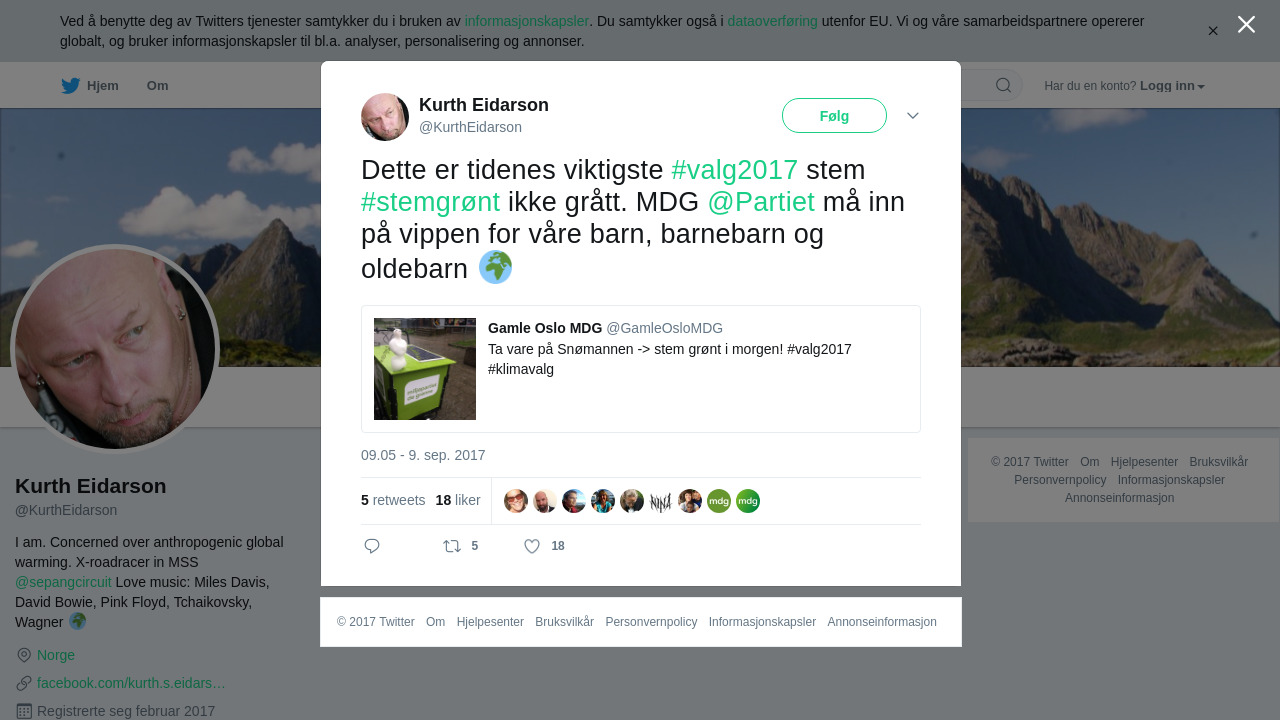Retweet using the retweet arrows icon
Viewport: 1280px width, 720px height.
pyautogui.click(x=452, y=546)
